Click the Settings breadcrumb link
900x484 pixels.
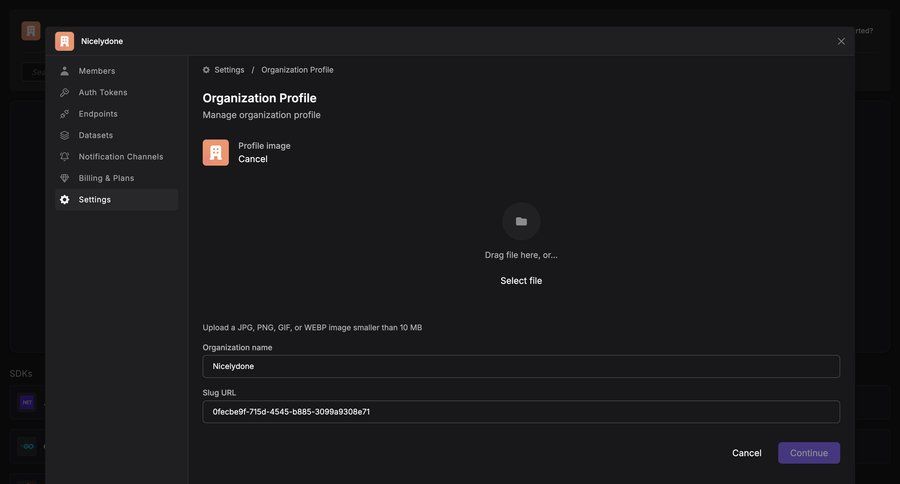click(229, 70)
